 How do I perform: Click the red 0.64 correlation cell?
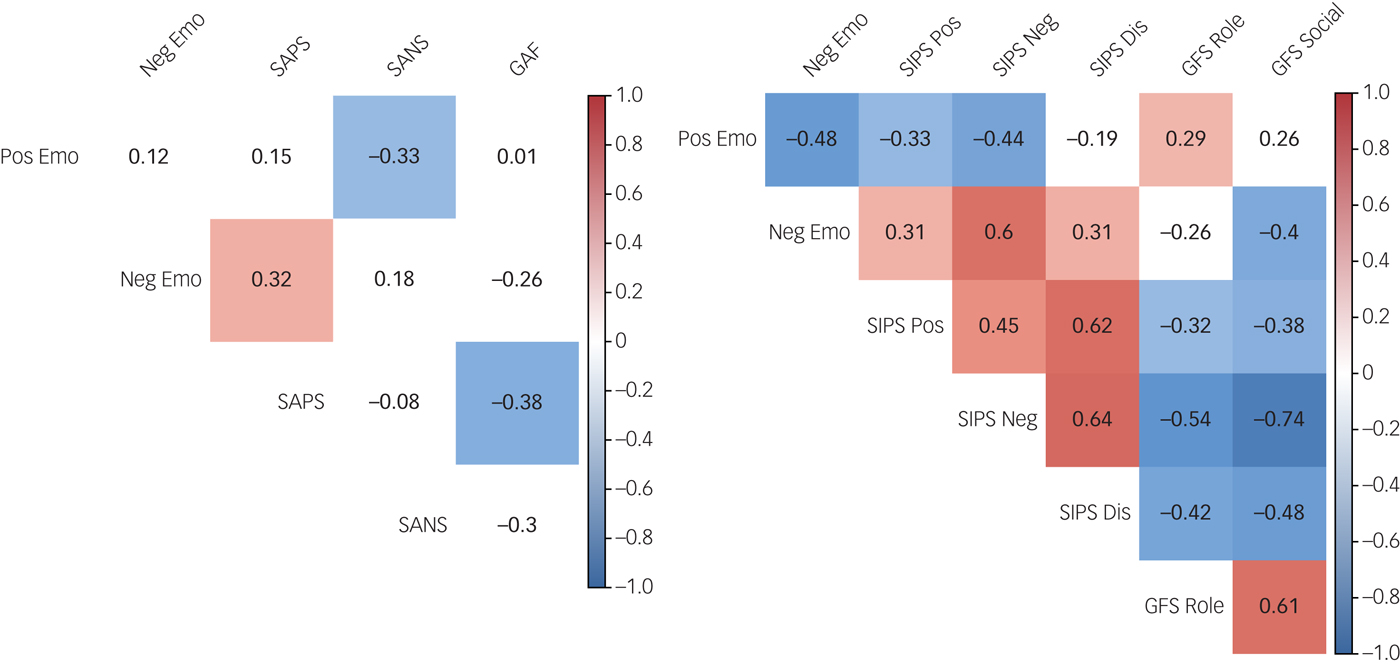pyautogui.click(x=1092, y=420)
